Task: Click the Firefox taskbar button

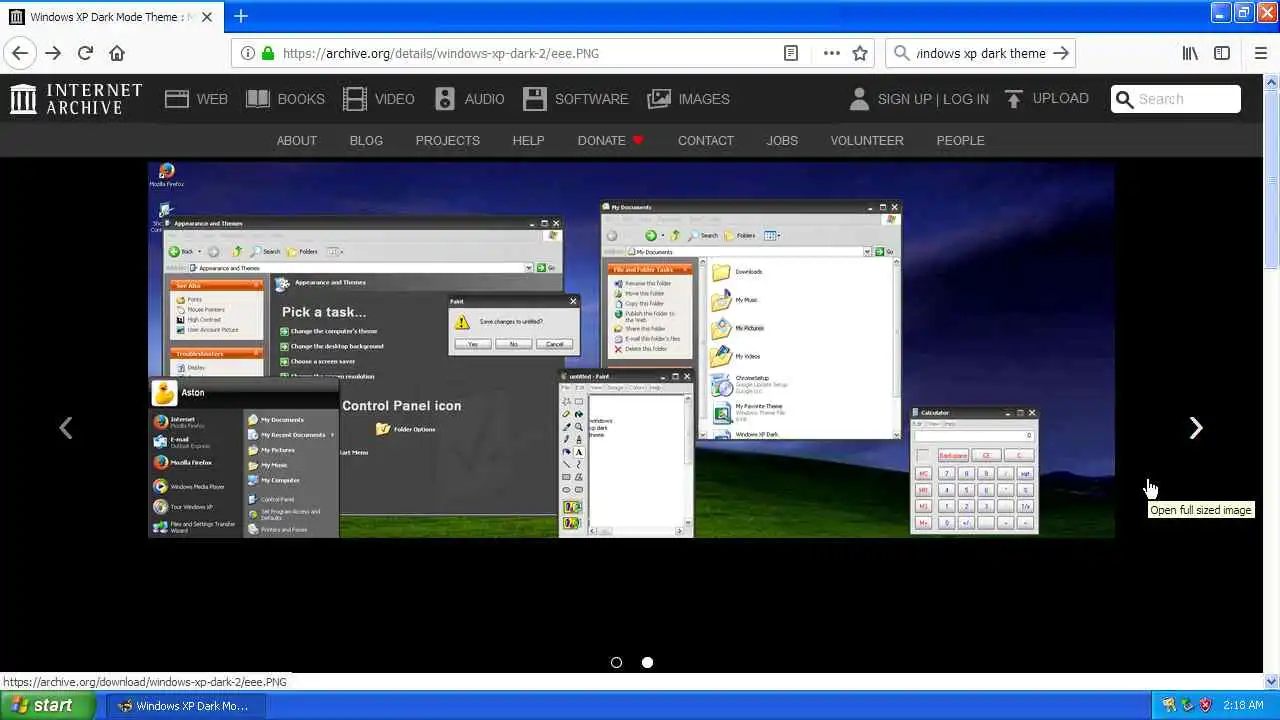Action: tap(186, 705)
